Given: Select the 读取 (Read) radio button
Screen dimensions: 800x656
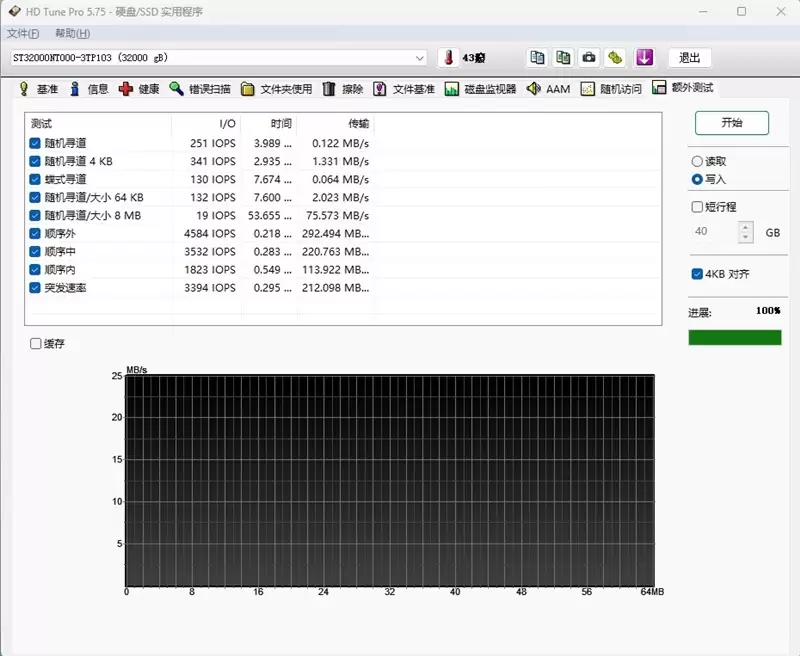Looking at the screenshot, I should (697, 161).
